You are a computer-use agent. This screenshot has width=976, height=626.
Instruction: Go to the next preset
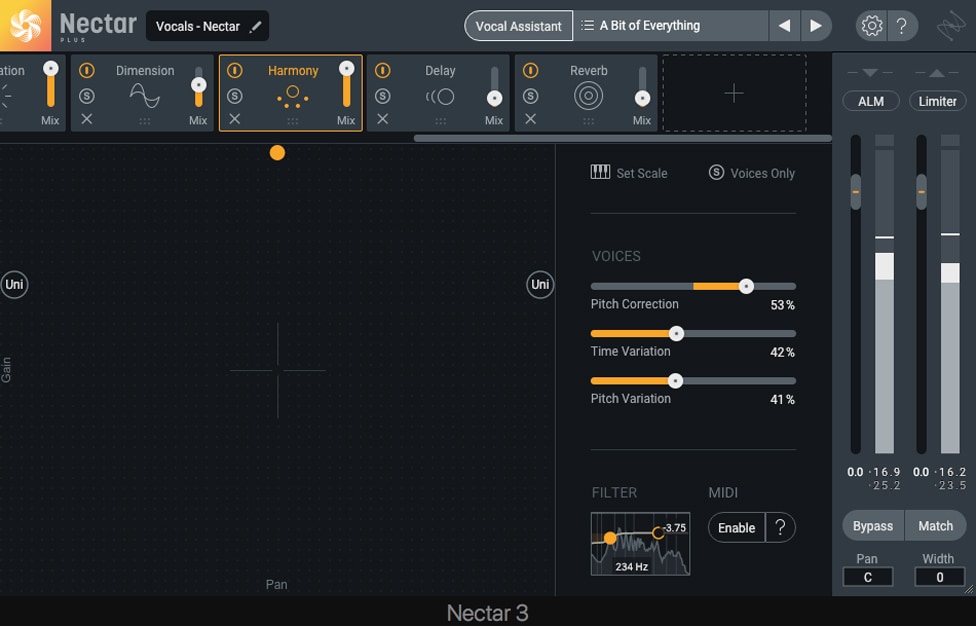coord(816,26)
